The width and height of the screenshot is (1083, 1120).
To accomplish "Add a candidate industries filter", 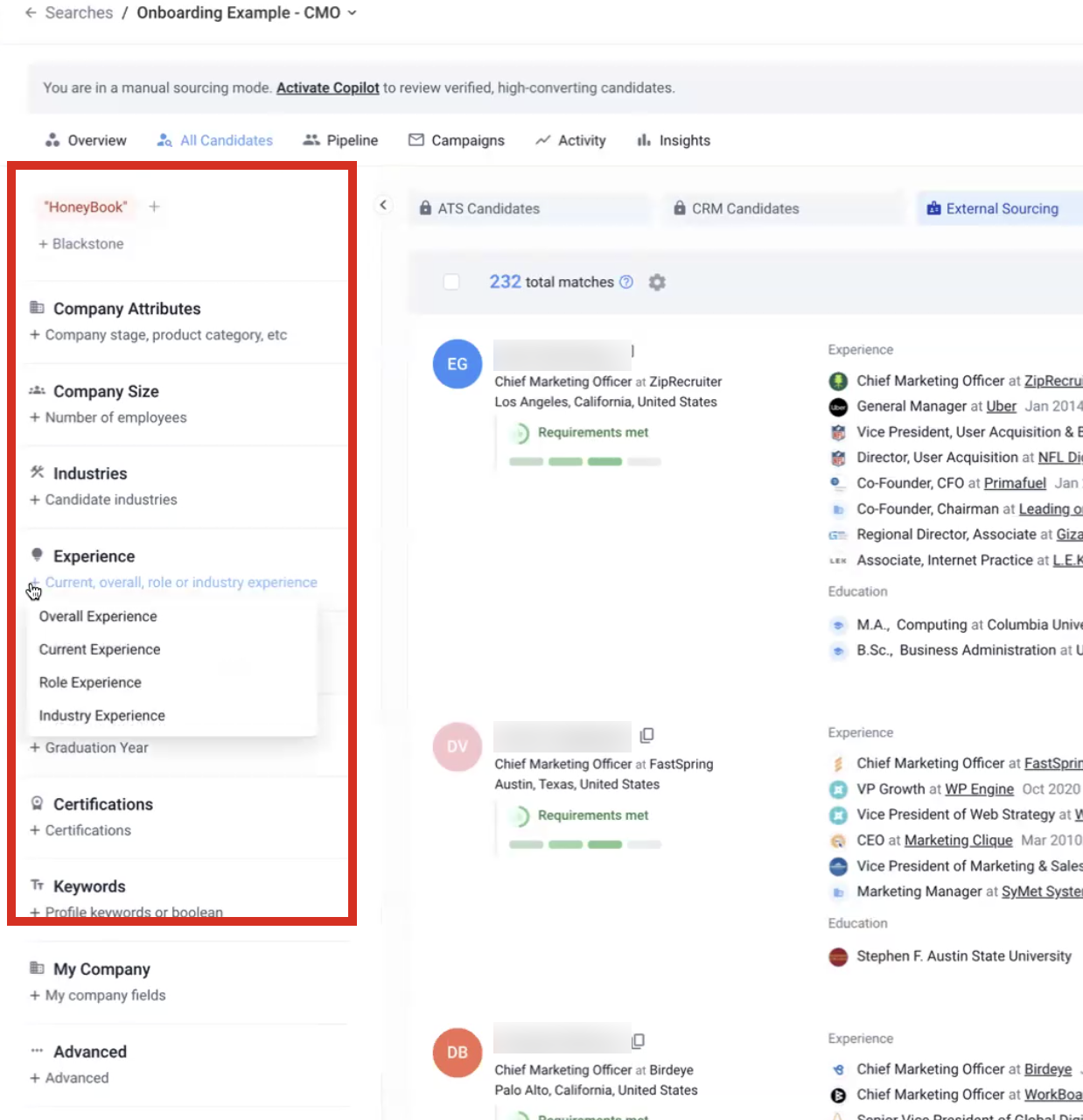I will coord(103,500).
